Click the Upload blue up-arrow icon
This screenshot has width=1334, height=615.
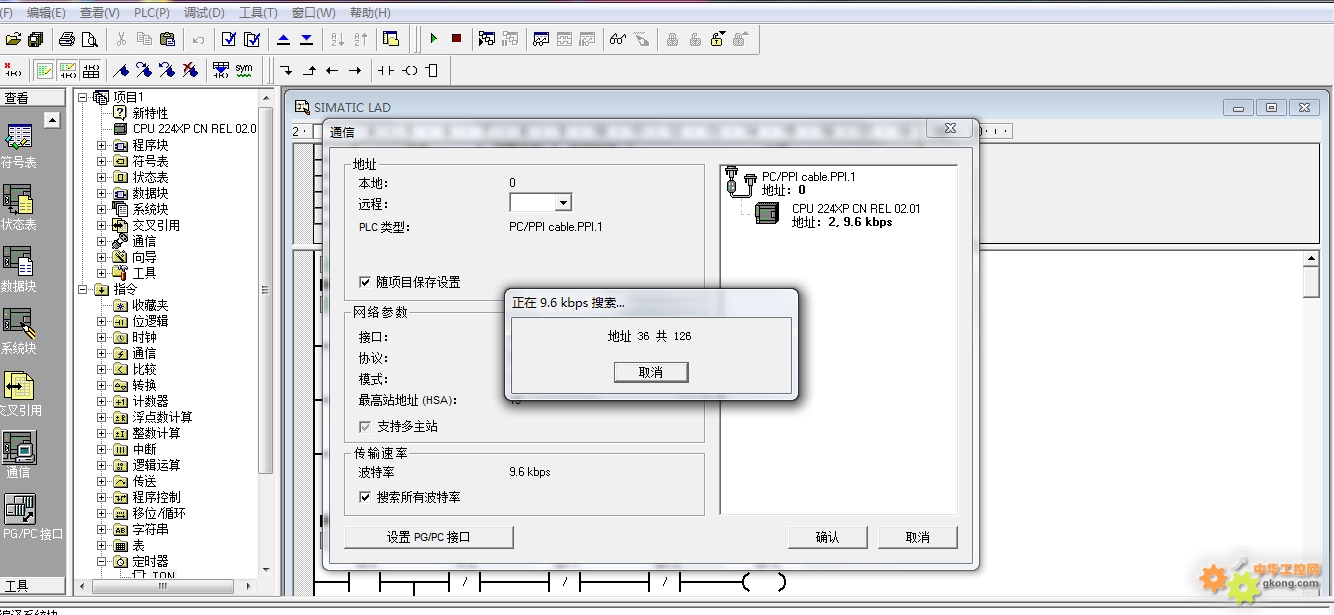[x=283, y=39]
